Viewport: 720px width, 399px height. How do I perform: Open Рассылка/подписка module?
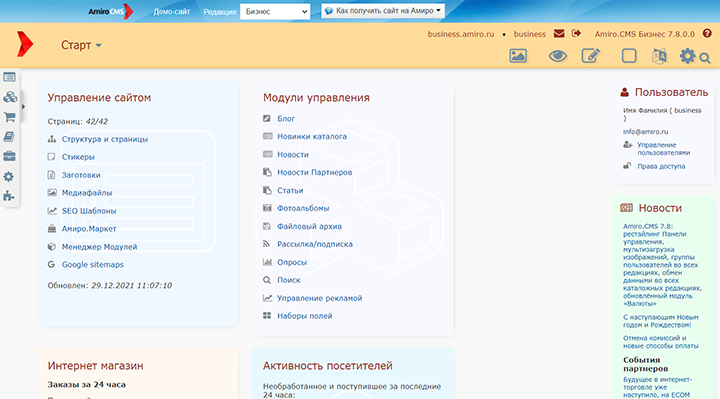tap(315, 244)
